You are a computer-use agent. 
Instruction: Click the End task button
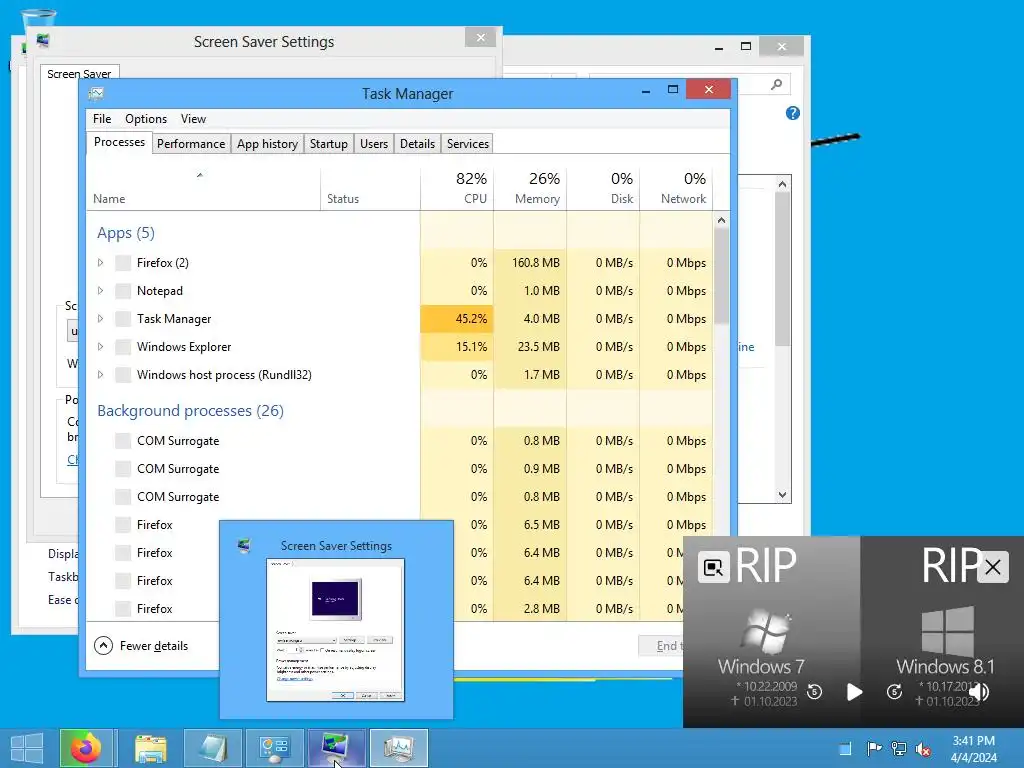(661, 647)
